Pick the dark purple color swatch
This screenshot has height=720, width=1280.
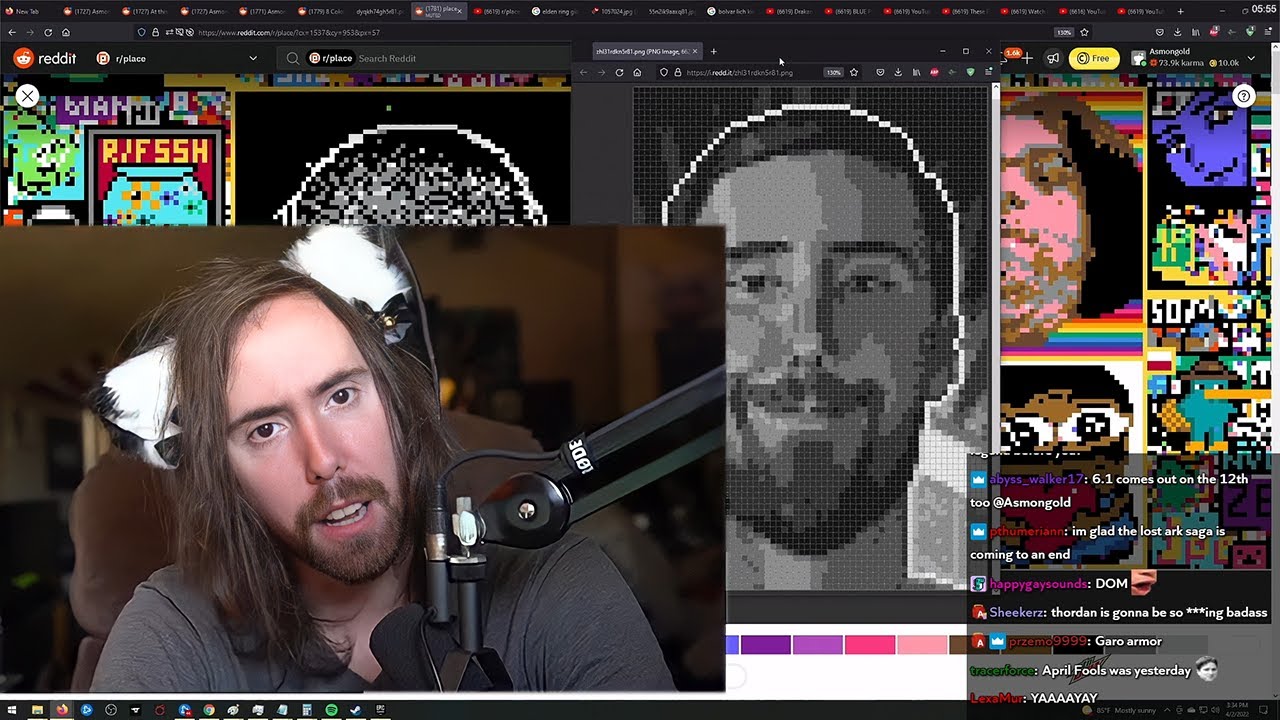point(765,645)
